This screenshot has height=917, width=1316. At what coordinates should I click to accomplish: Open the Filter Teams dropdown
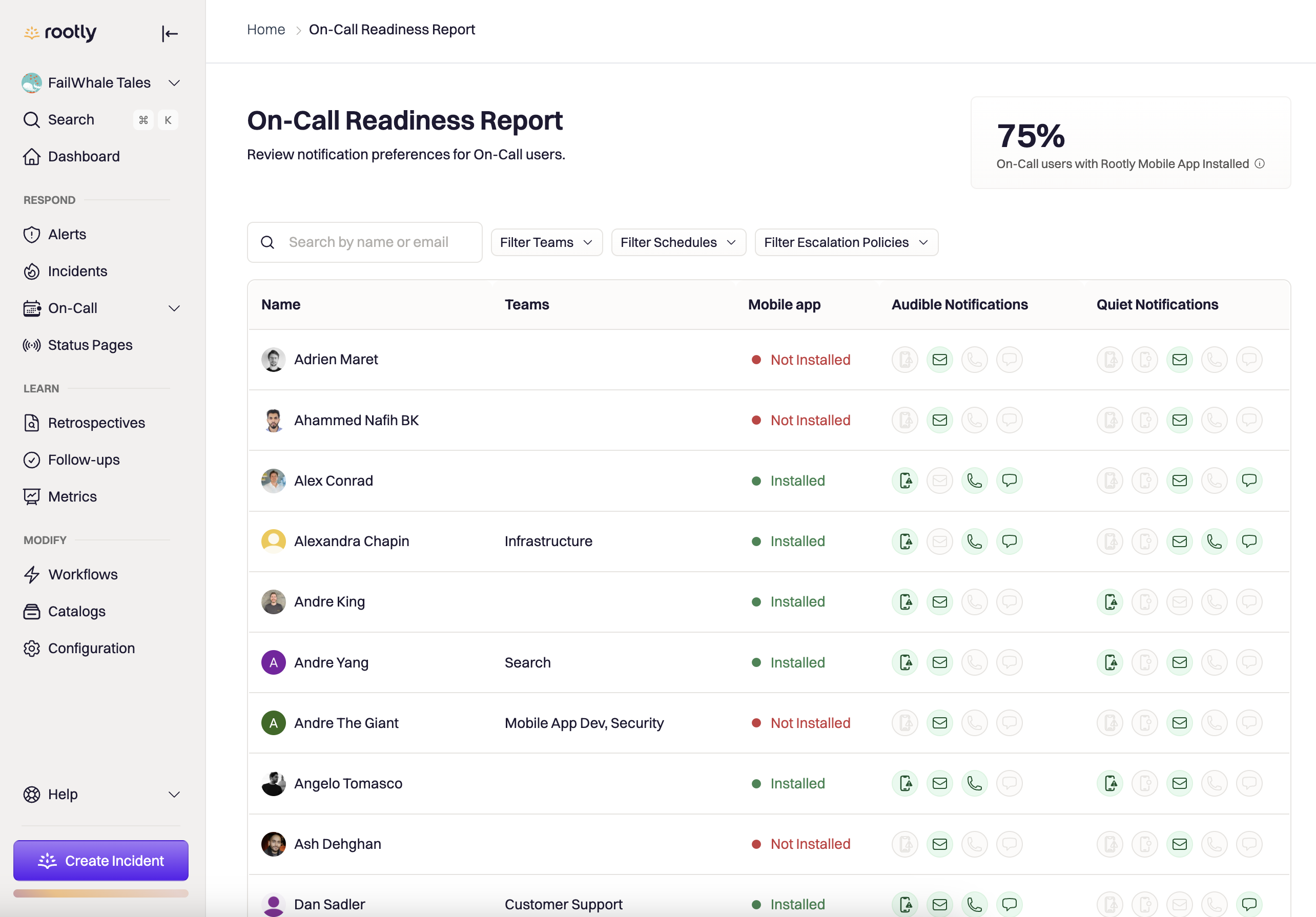(x=546, y=242)
